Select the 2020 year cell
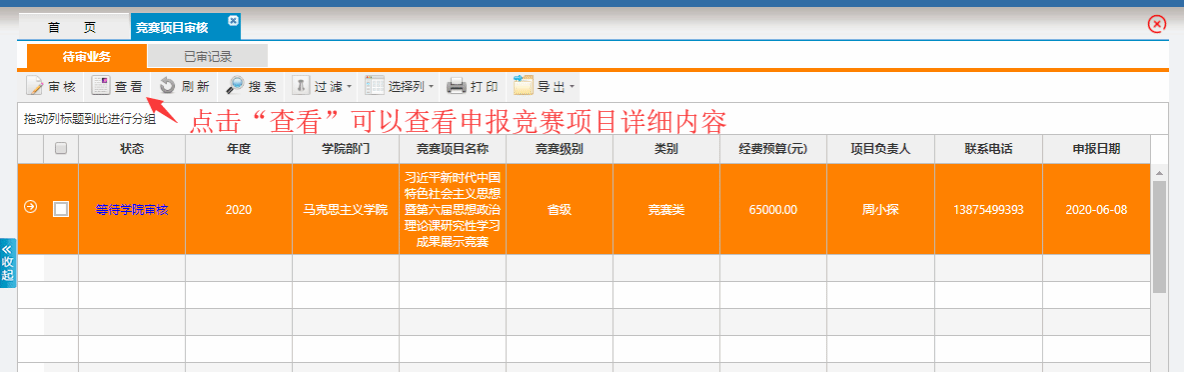This screenshot has height=372, width=1184. coord(239,209)
